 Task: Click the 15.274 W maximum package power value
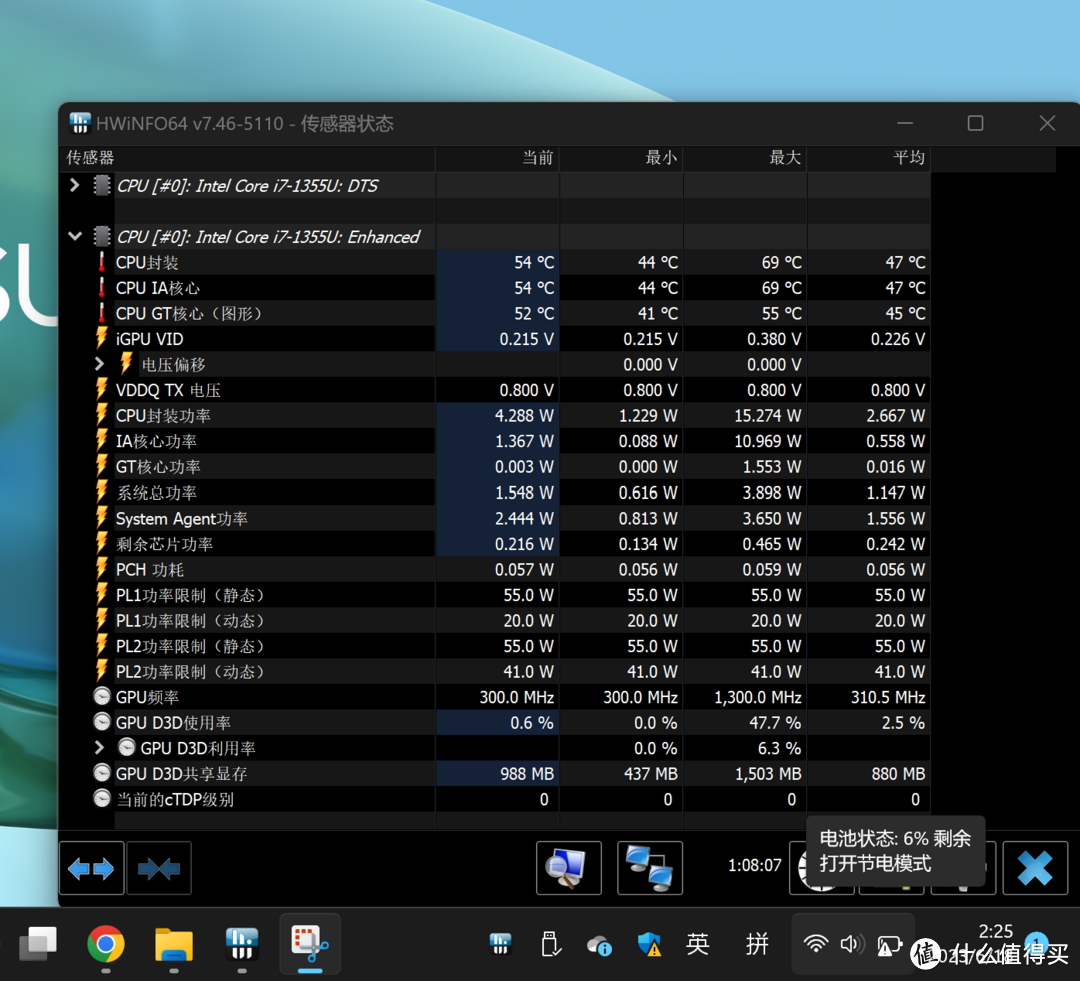click(x=767, y=415)
